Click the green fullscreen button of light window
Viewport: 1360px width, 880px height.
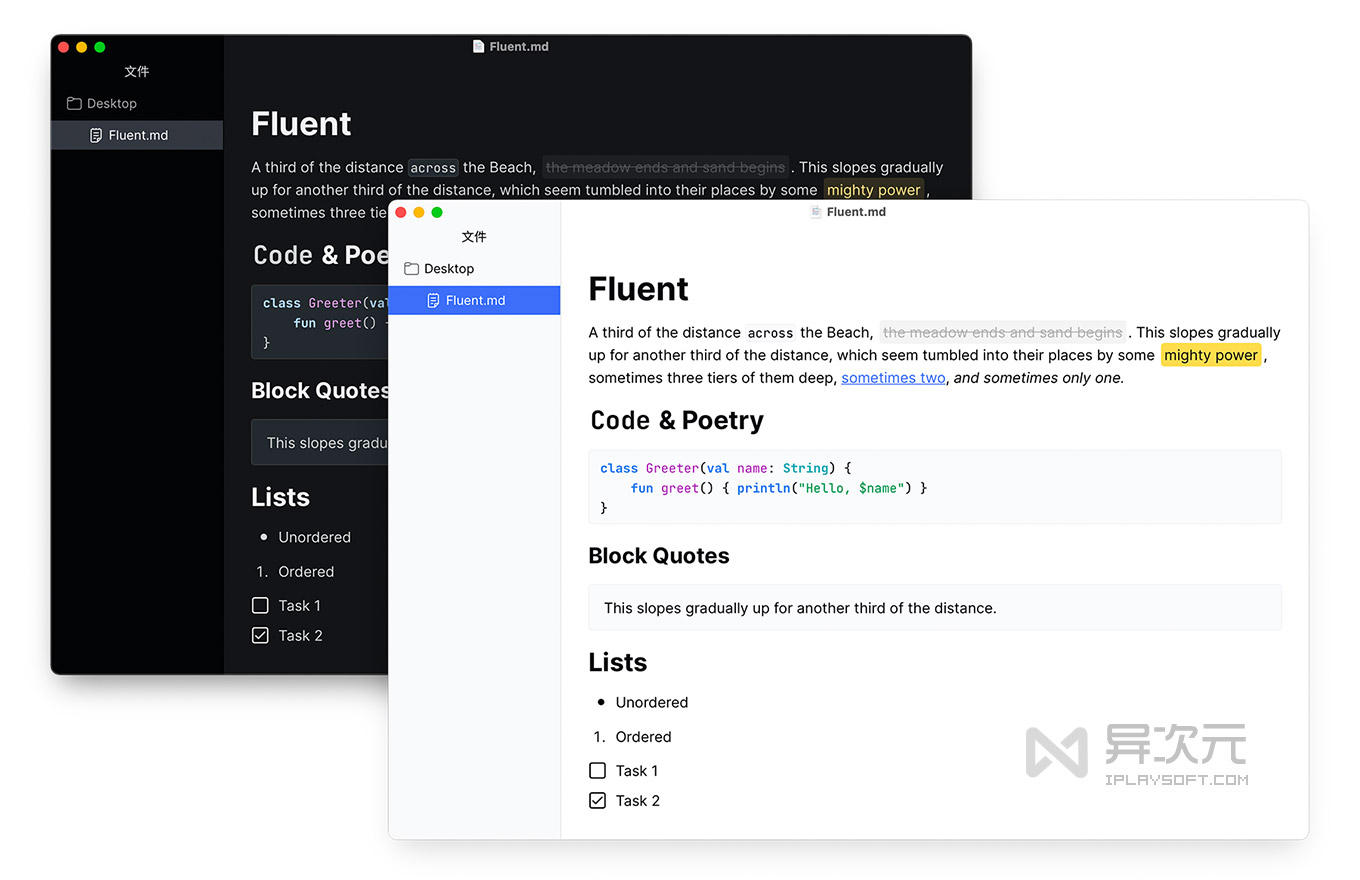click(x=437, y=212)
